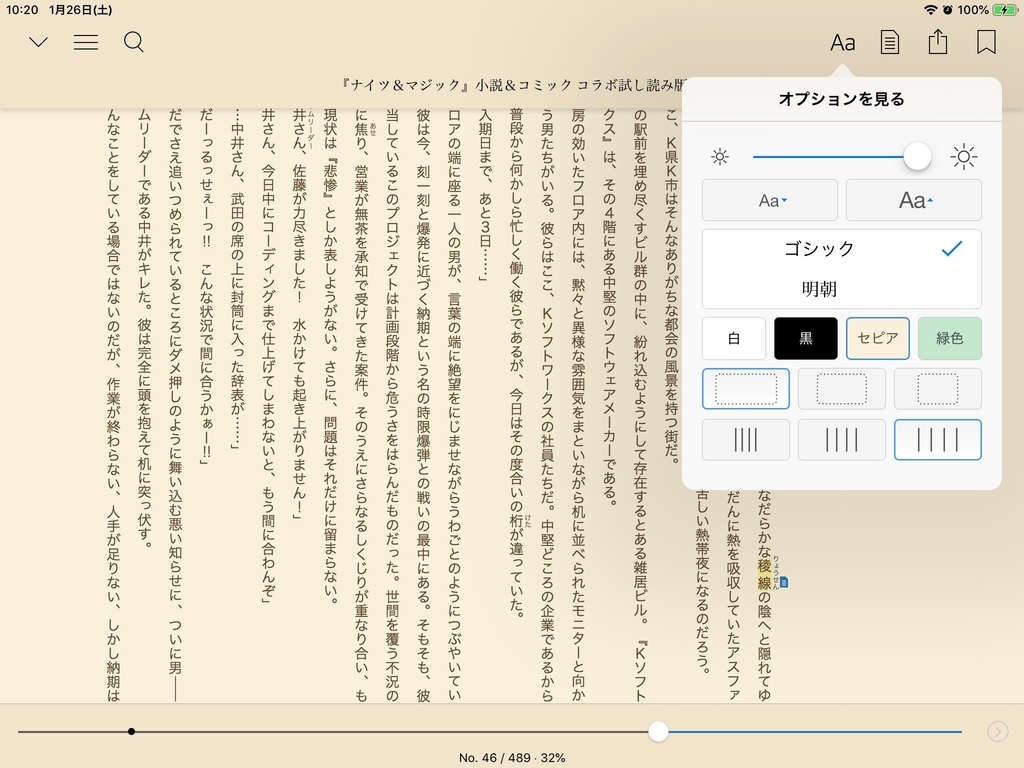The image size is (1024, 768).
Task: Select the widest line spacing layout option
Action: click(937, 439)
